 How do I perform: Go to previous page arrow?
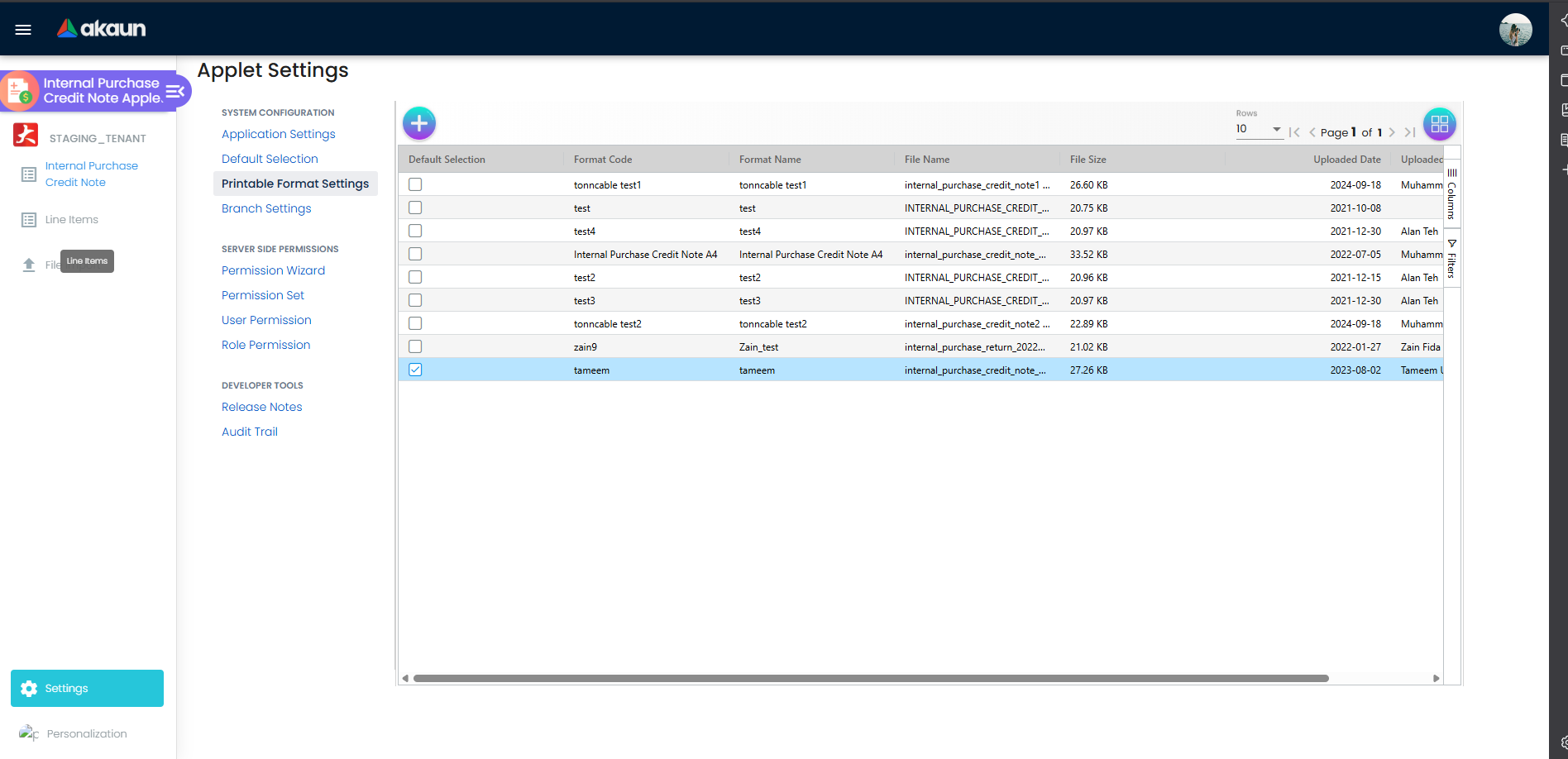pos(1312,132)
